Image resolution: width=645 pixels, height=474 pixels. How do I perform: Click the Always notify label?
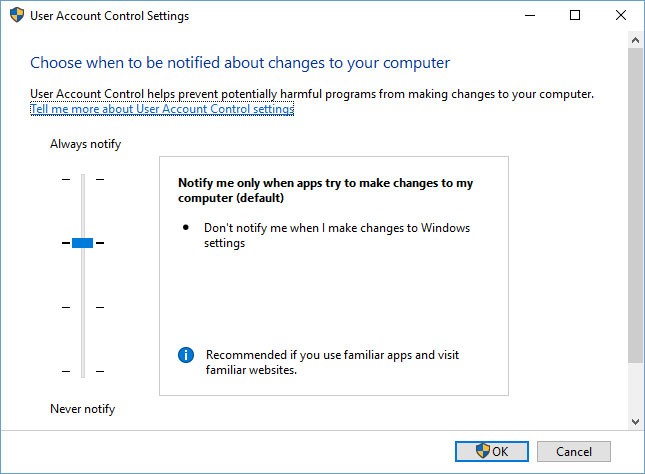(x=85, y=144)
